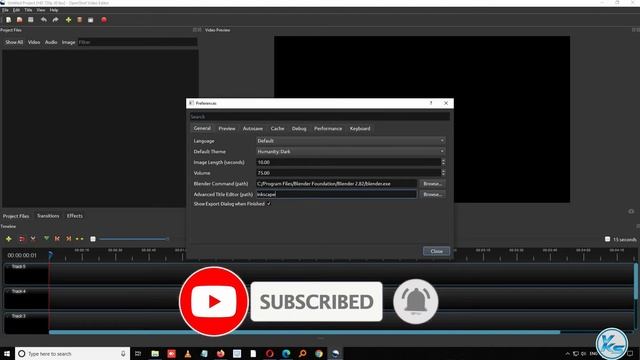Select Video filter in Project Files
This screenshot has width=640, height=360.
pos(33,42)
